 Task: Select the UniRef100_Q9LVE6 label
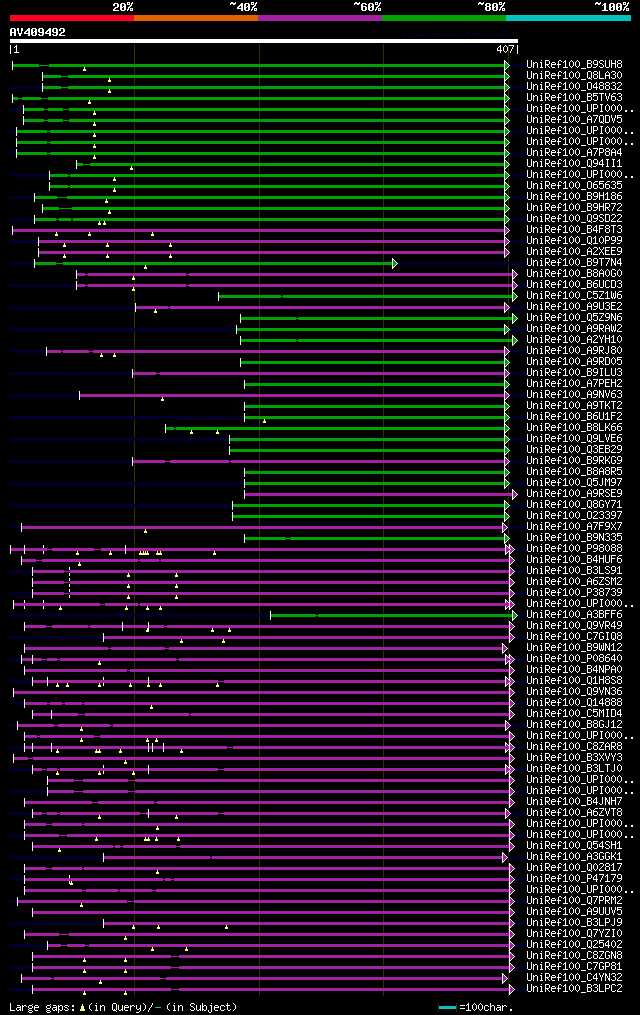(574, 439)
